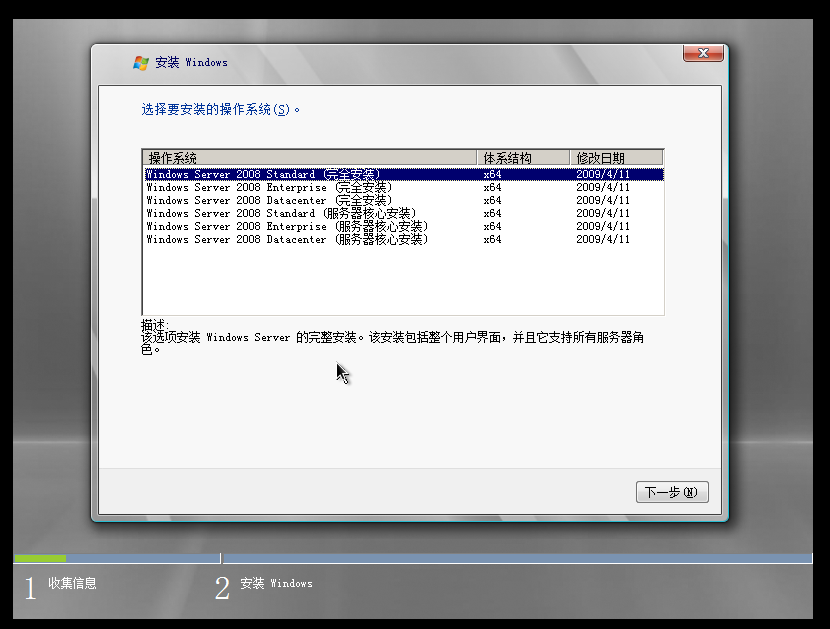Click 2009/4/11 date in Datacenter (服务器核心安装) row
830x629 pixels.
602,239
